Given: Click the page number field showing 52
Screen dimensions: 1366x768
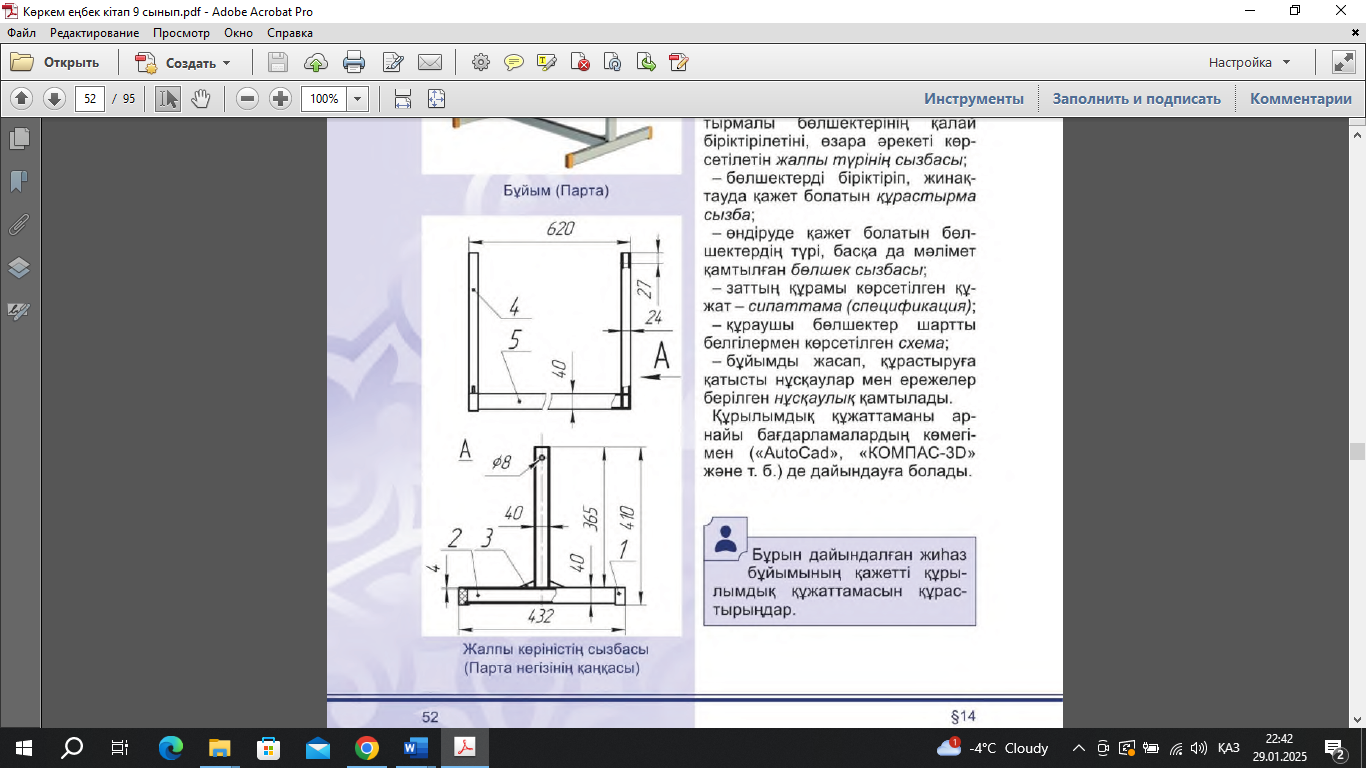Looking at the screenshot, I should [x=90, y=99].
